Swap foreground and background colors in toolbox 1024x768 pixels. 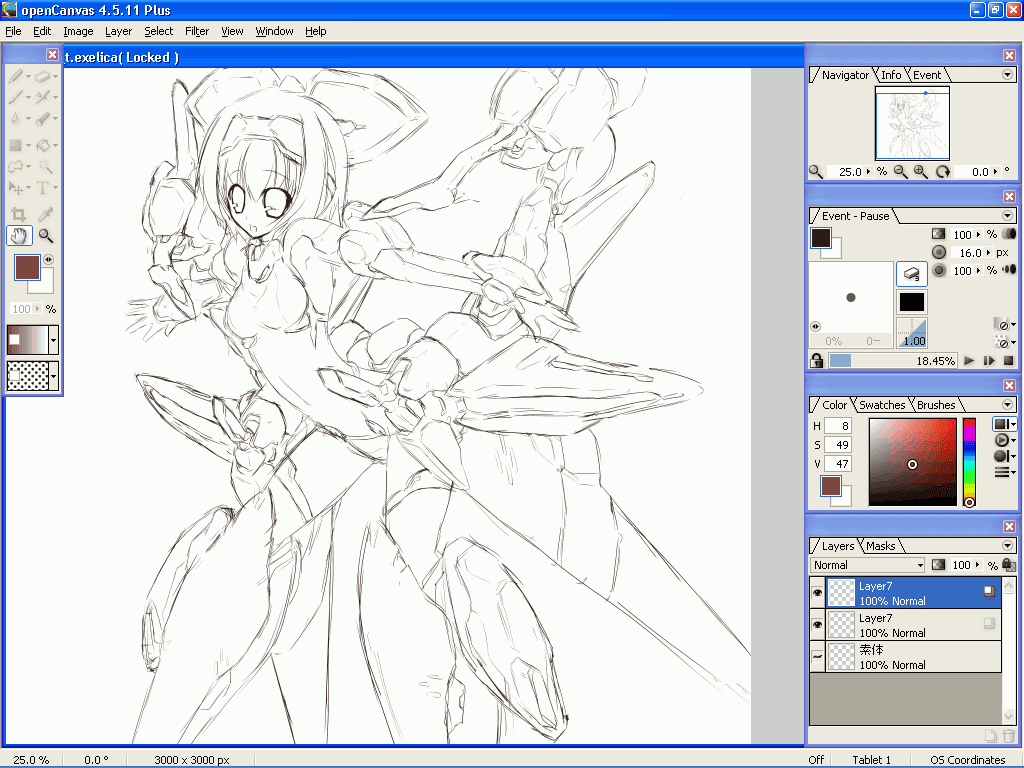(x=48, y=259)
